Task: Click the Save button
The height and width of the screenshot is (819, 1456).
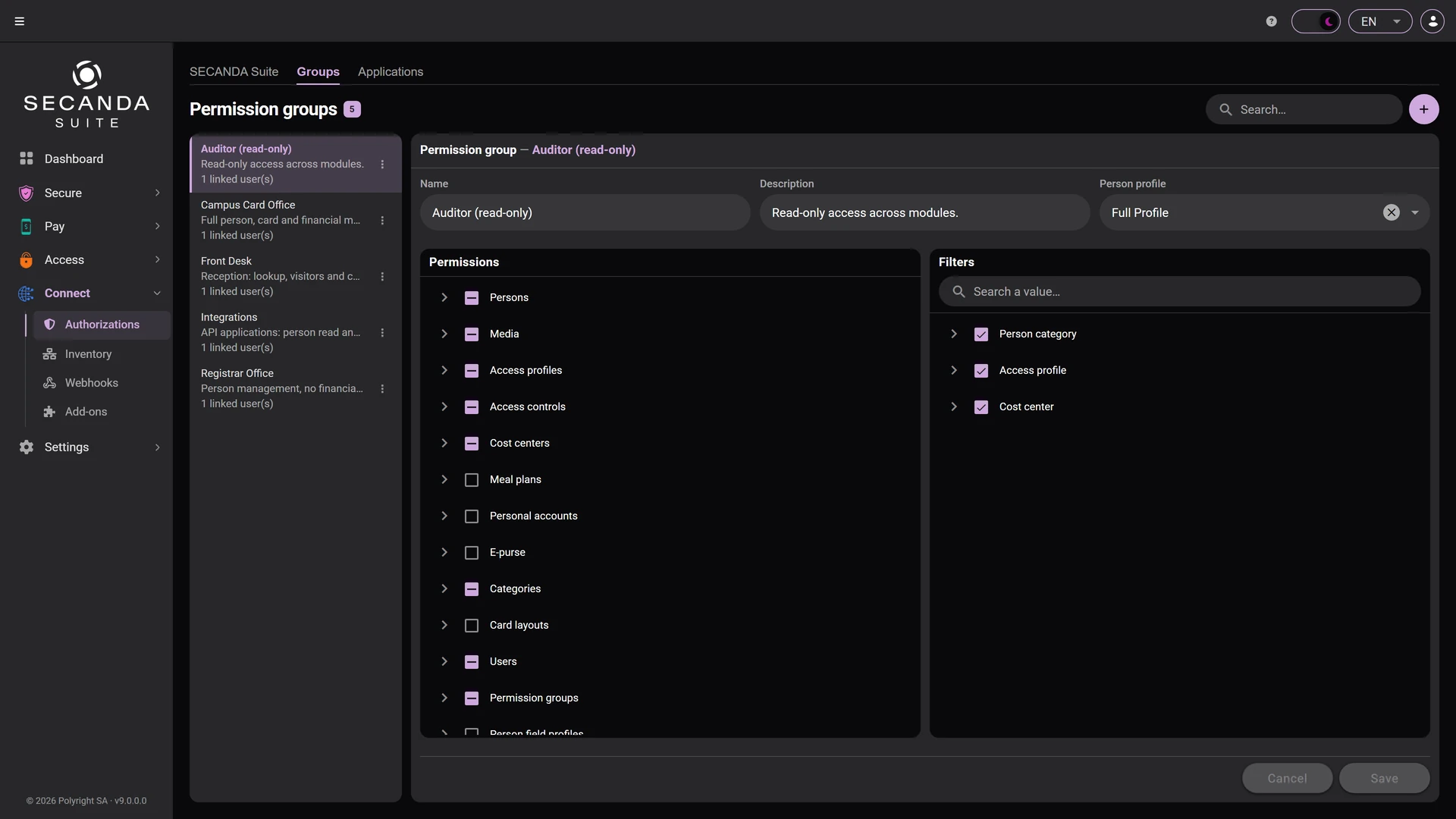Action: coord(1384,778)
